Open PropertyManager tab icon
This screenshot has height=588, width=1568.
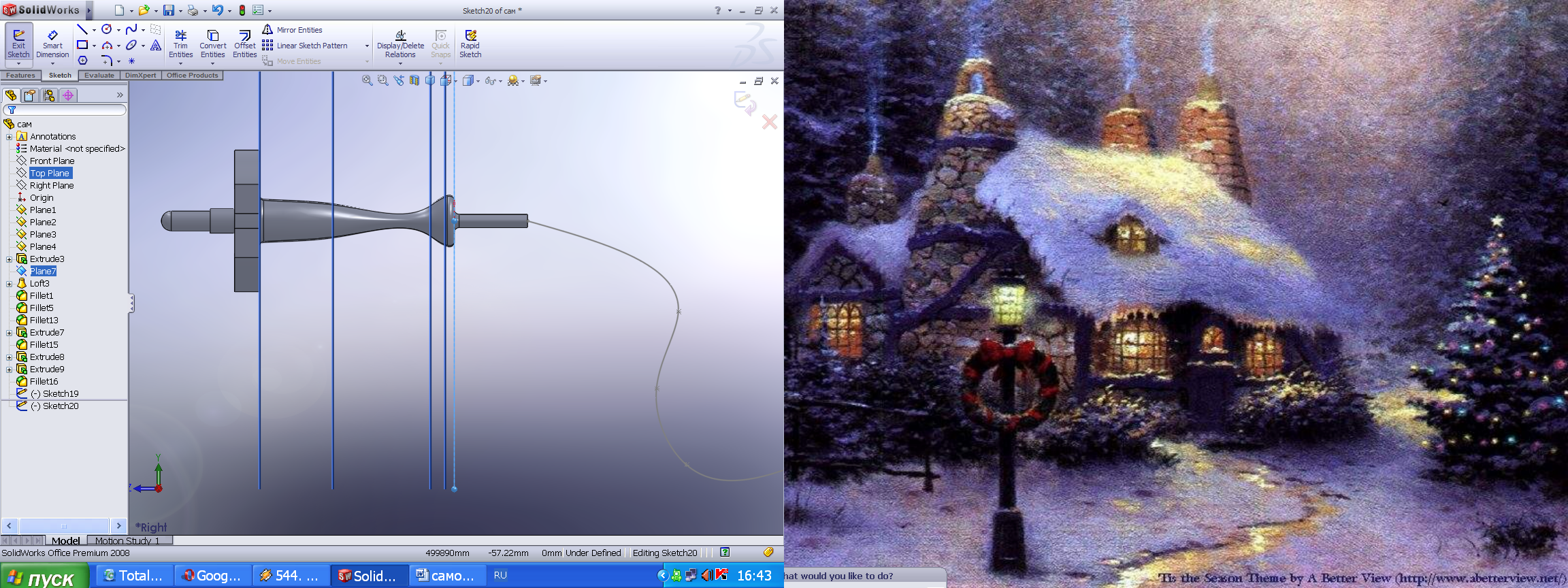tap(30, 95)
